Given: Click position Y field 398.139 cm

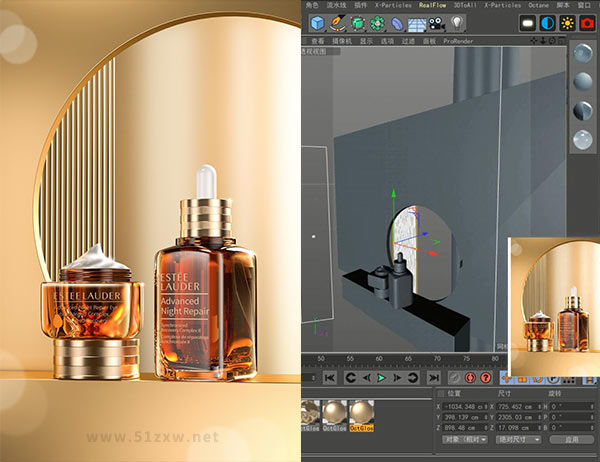Looking at the screenshot, I should (465, 417).
